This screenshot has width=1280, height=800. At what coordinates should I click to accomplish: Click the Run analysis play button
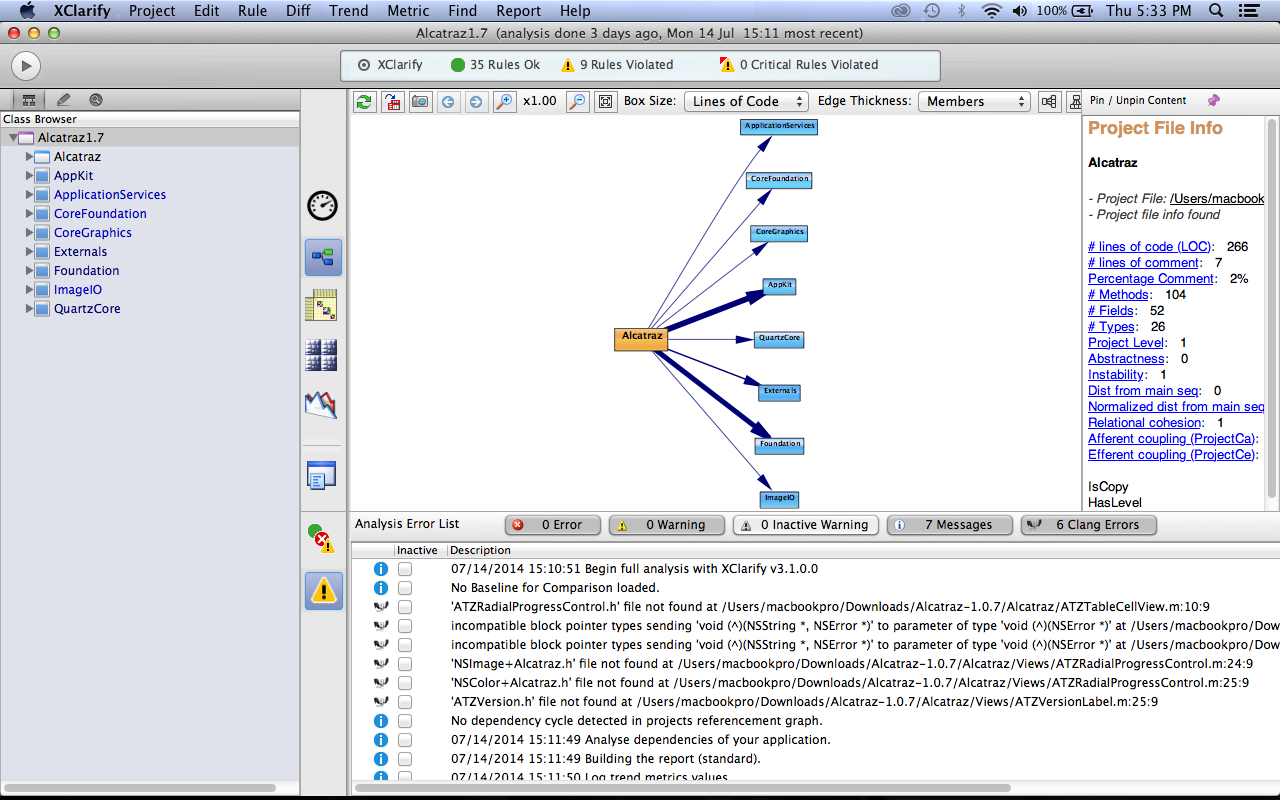click(x=25, y=66)
